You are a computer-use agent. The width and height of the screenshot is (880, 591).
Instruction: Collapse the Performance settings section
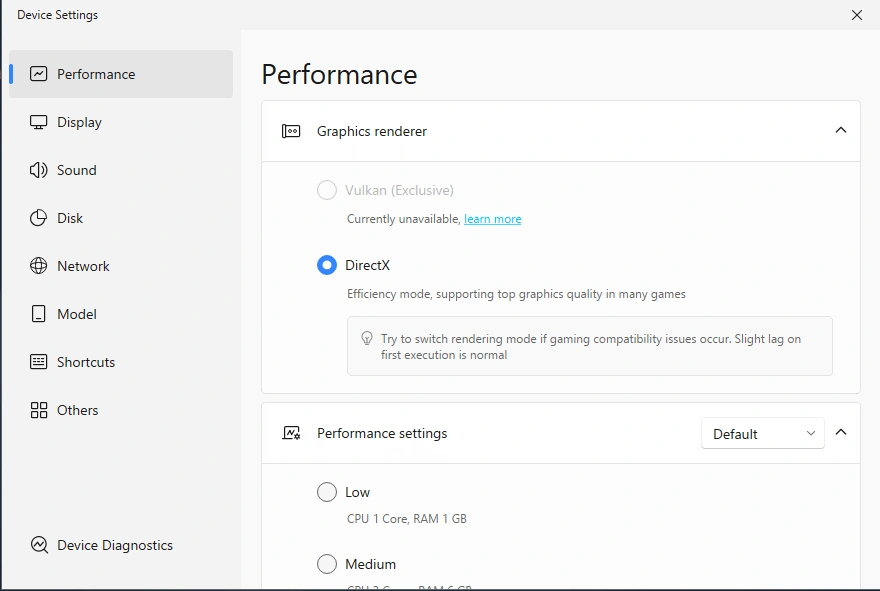click(x=840, y=433)
